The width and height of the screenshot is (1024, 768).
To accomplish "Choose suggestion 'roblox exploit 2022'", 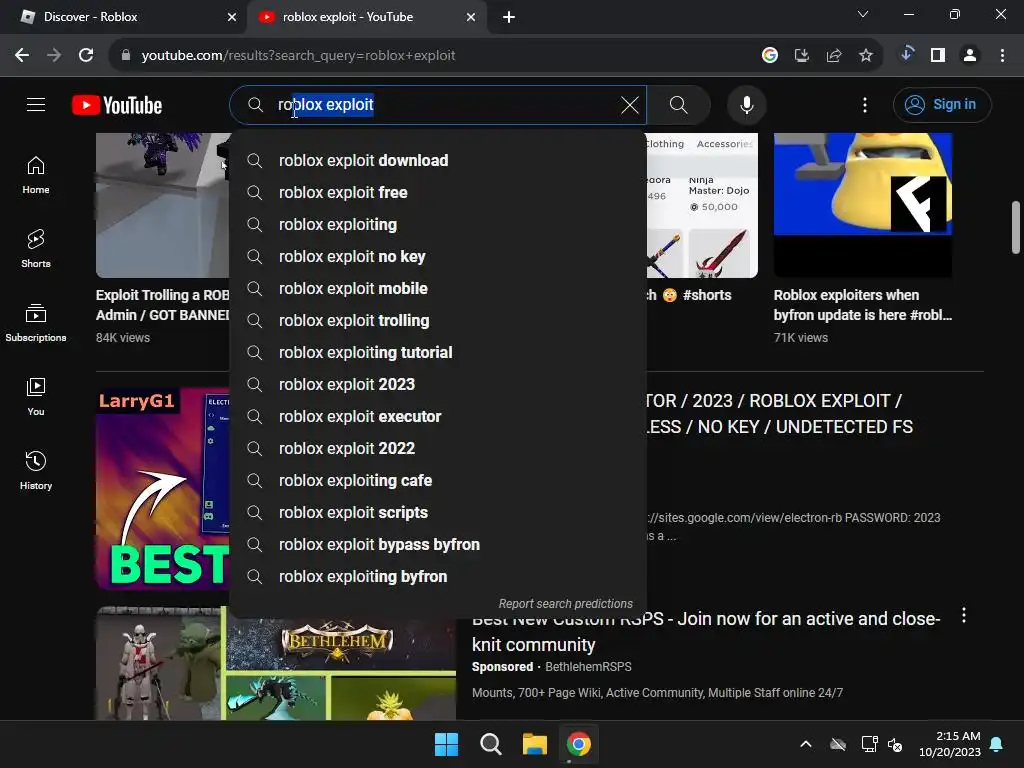I will pos(438,449).
